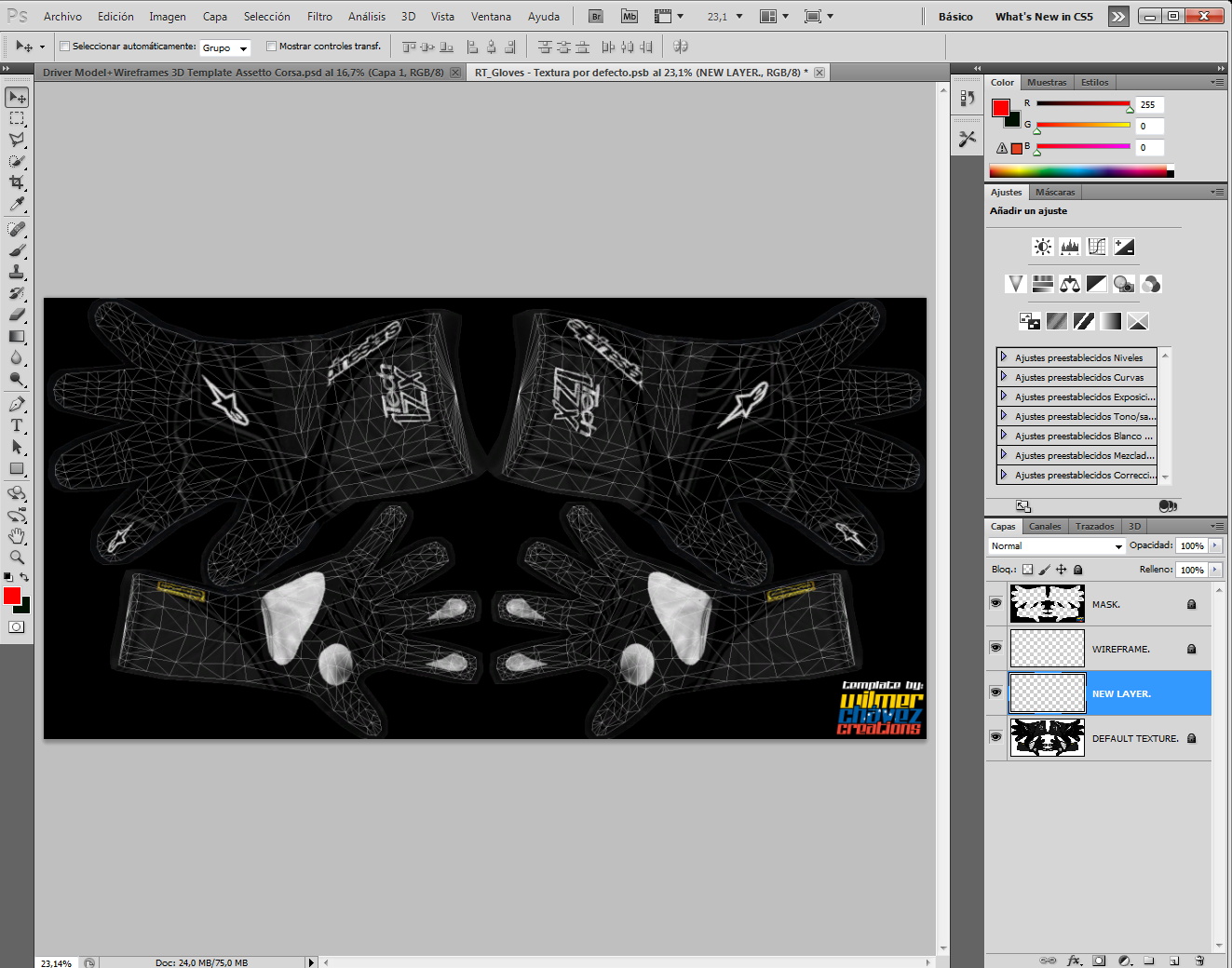Image resolution: width=1232 pixels, height=968 pixels.
Task: Open Mini Bridge with the Mb button
Action: tap(630, 16)
